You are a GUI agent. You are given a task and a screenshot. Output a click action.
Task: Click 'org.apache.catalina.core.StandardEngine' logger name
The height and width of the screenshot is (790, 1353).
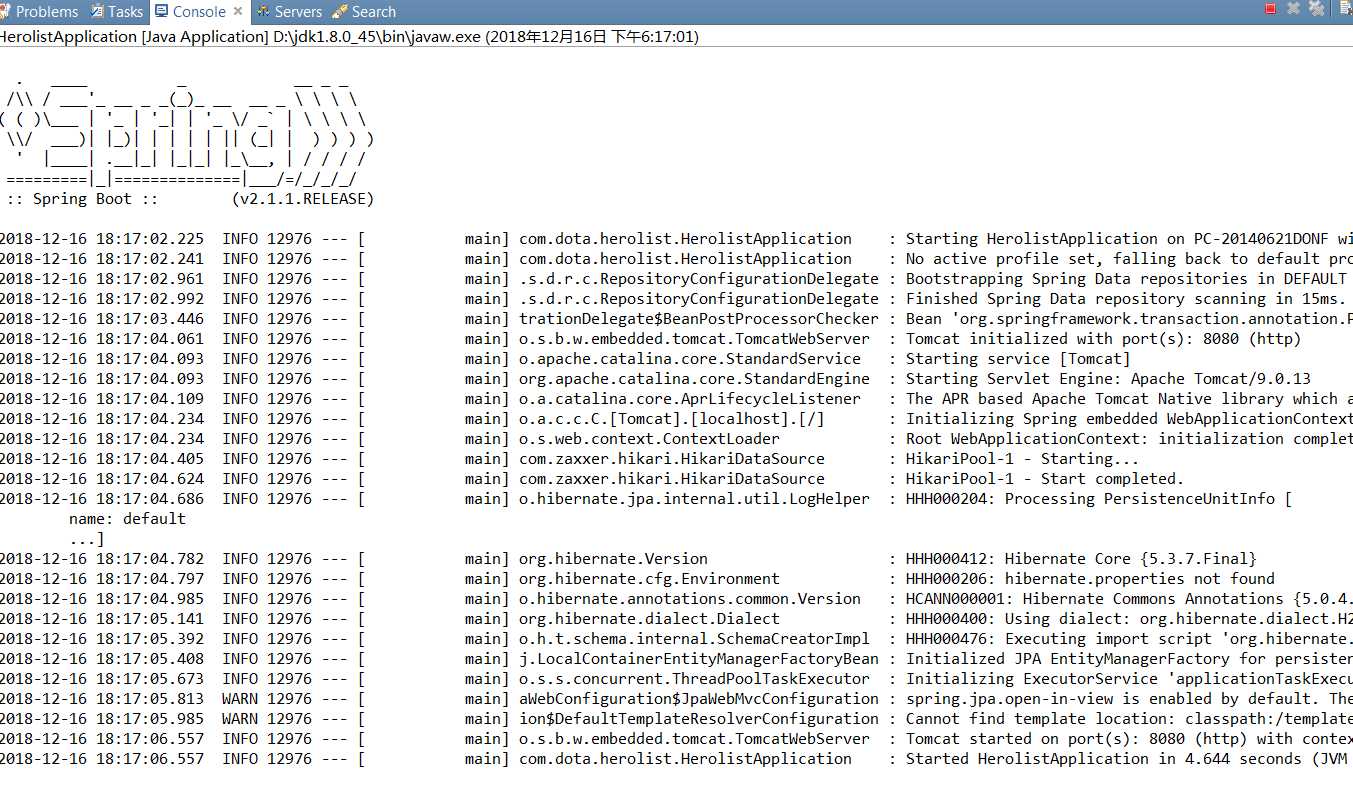pos(694,379)
